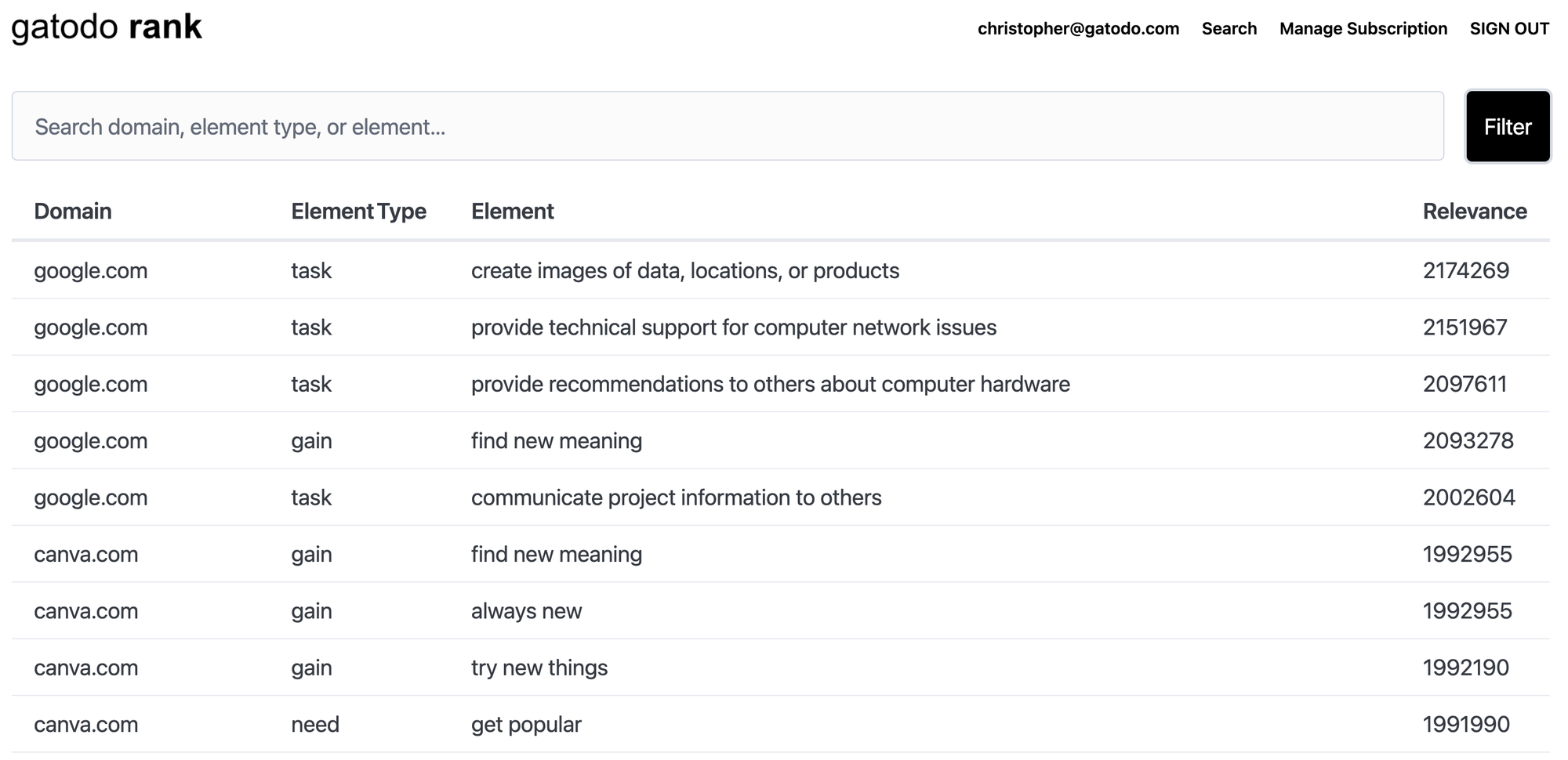Click the Domain column header
Image resolution: width=1568 pixels, height=760 pixels.
pyautogui.click(x=73, y=212)
